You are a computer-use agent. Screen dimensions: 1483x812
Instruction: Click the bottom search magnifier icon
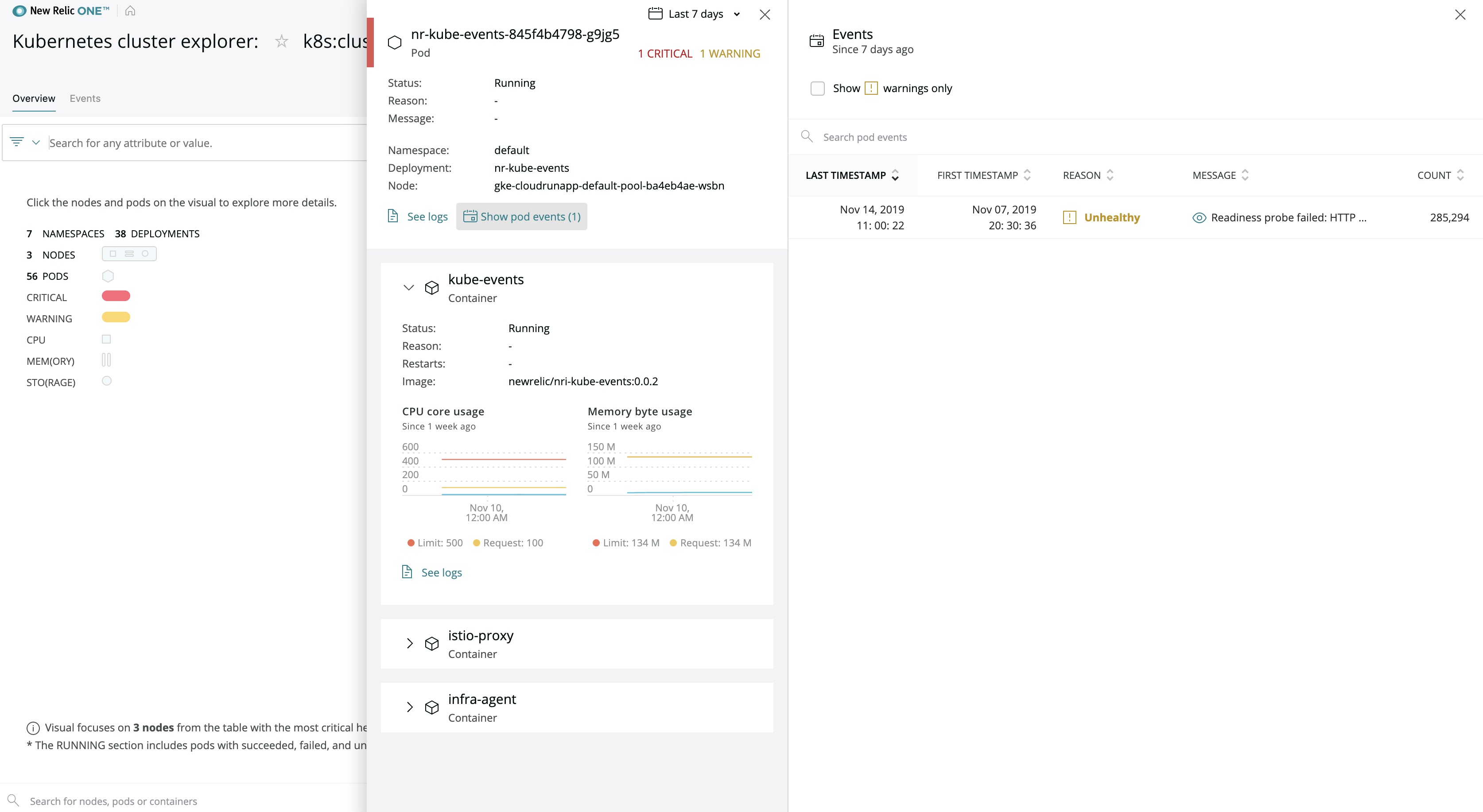tap(13, 800)
